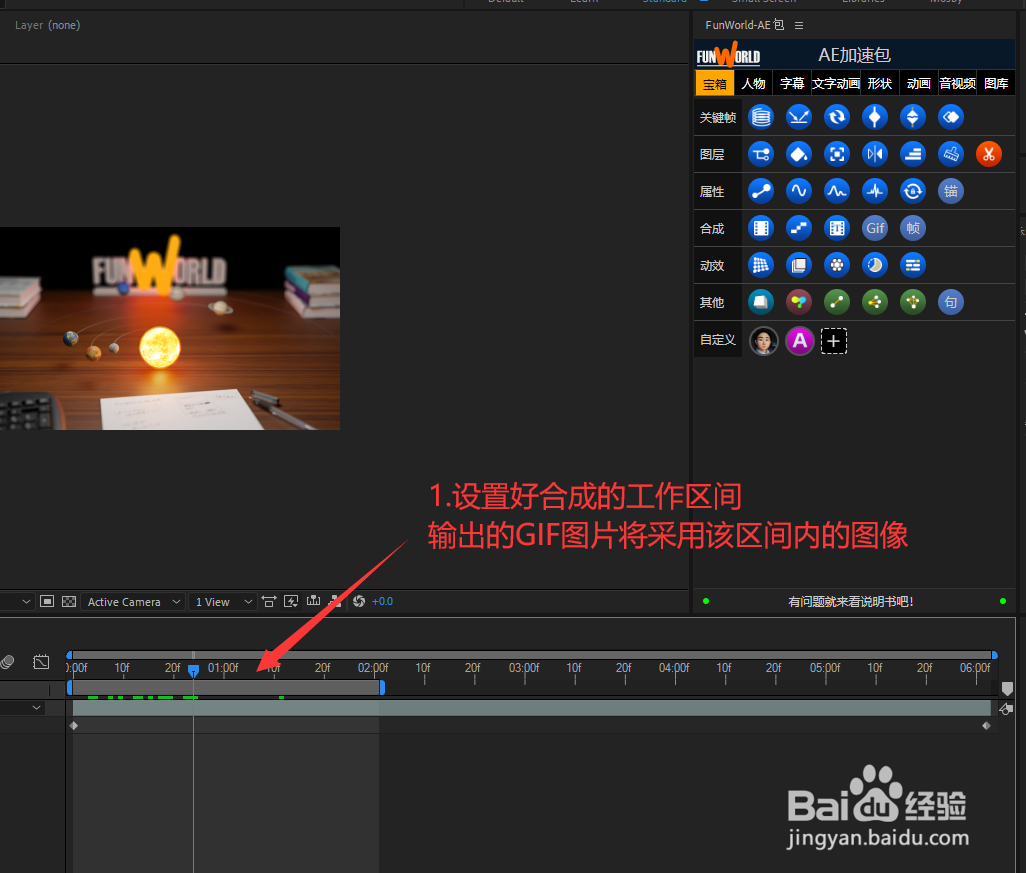Click the keyframe diamond at timeline start
Screen dimensions: 1026x873
[74, 726]
